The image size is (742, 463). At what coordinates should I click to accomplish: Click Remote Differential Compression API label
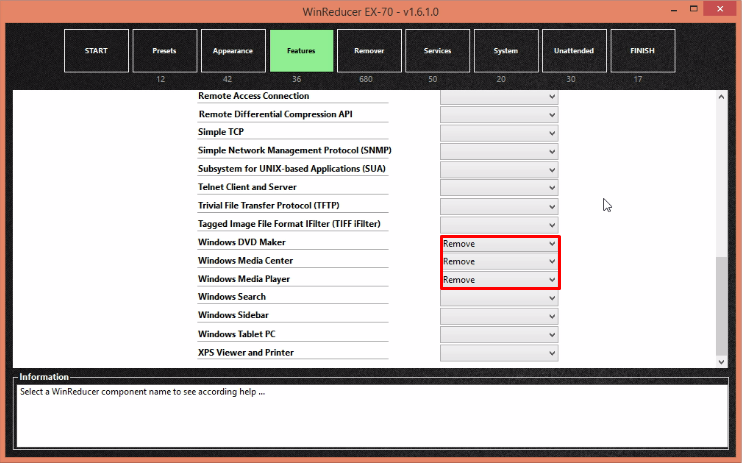(275, 114)
